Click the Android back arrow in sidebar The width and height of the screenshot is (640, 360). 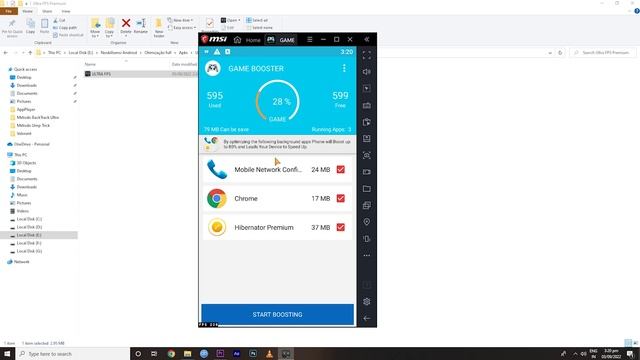(x=367, y=318)
